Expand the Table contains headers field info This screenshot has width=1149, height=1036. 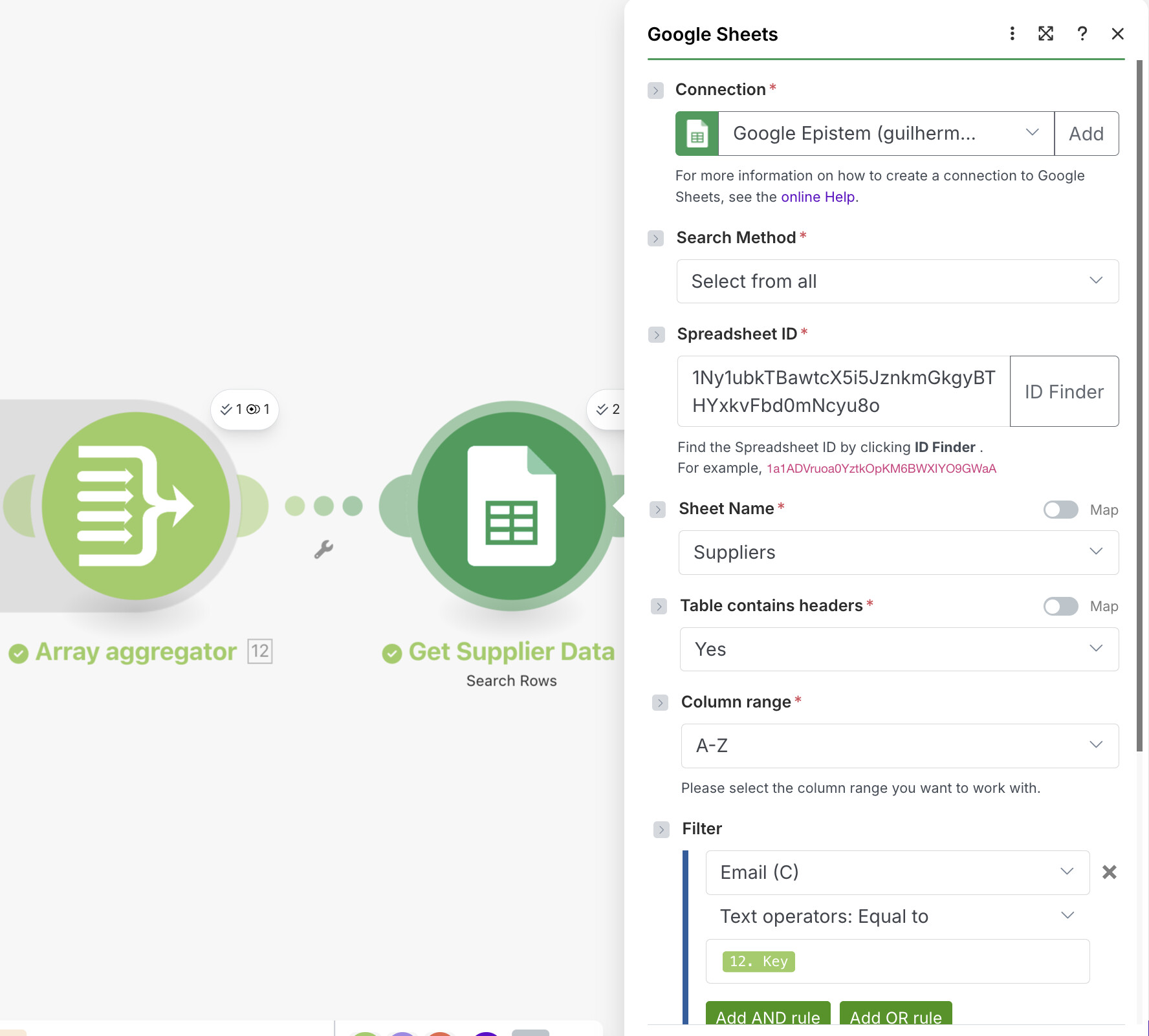pyautogui.click(x=659, y=606)
